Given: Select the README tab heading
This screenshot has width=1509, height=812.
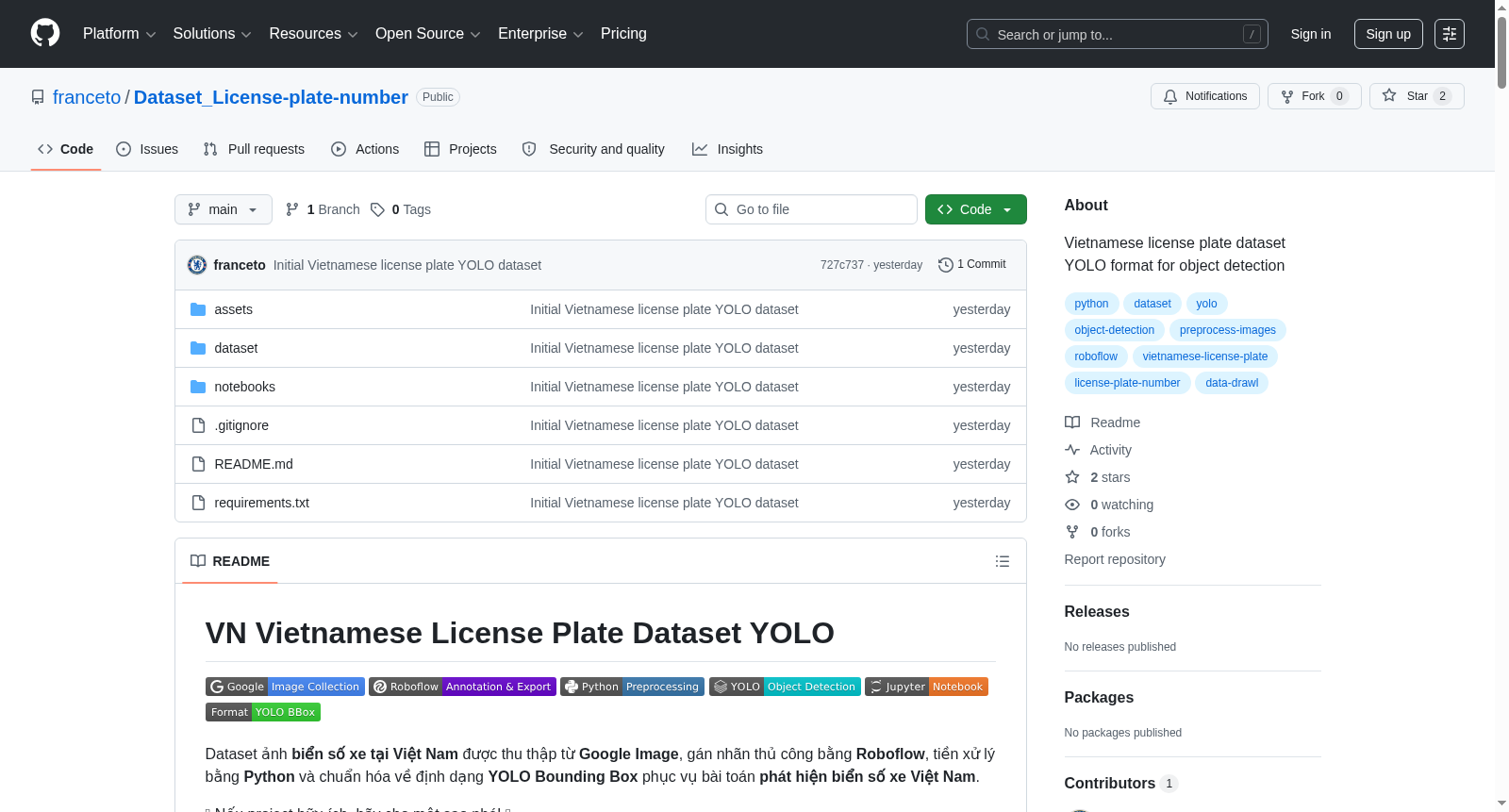Looking at the screenshot, I should coord(230,561).
